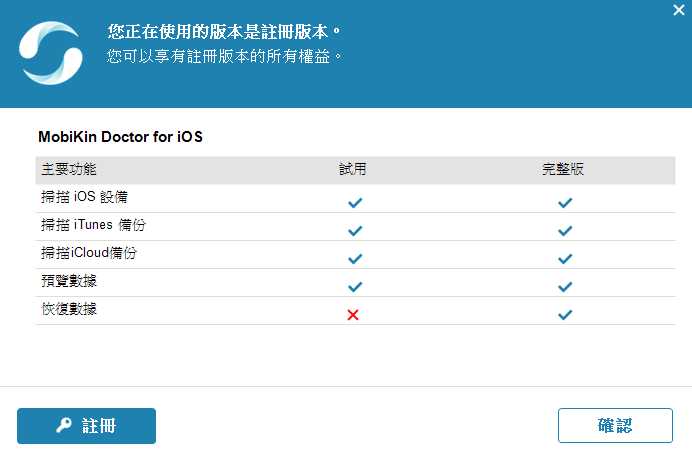Click trial checkmark for 預覽數據
The height and width of the screenshot is (456, 692).
tap(353, 286)
